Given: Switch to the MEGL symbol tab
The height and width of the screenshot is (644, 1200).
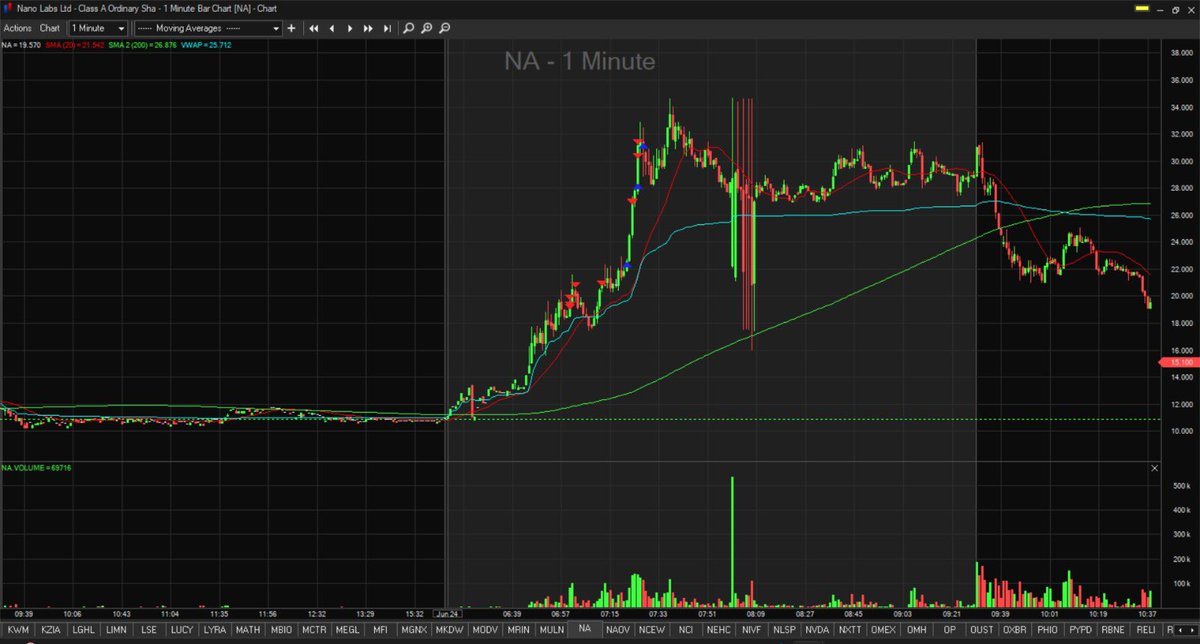Looking at the screenshot, I should coord(348,630).
